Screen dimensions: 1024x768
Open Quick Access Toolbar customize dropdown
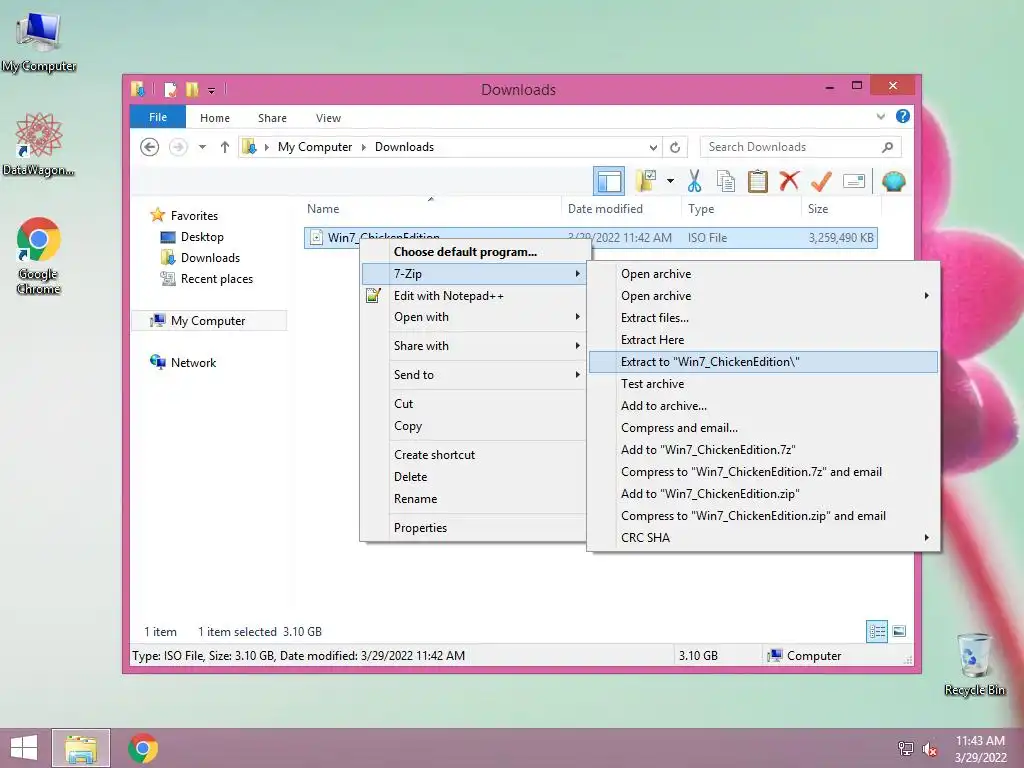pyautogui.click(x=212, y=90)
